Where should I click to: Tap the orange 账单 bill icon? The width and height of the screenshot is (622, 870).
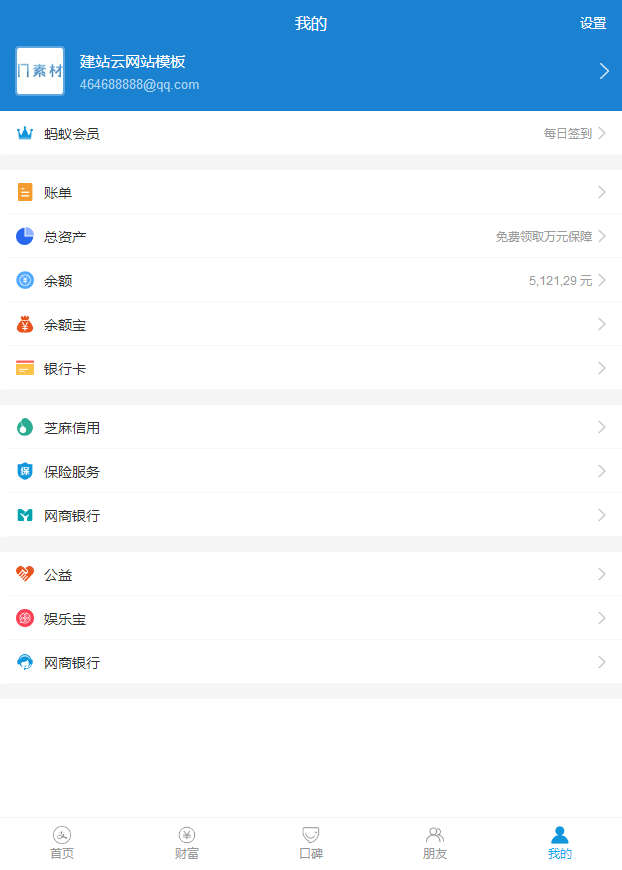(25, 193)
